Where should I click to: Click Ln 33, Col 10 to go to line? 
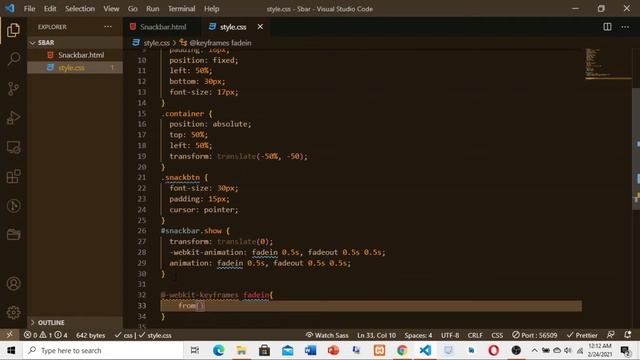pyautogui.click(x=376, y=335)
